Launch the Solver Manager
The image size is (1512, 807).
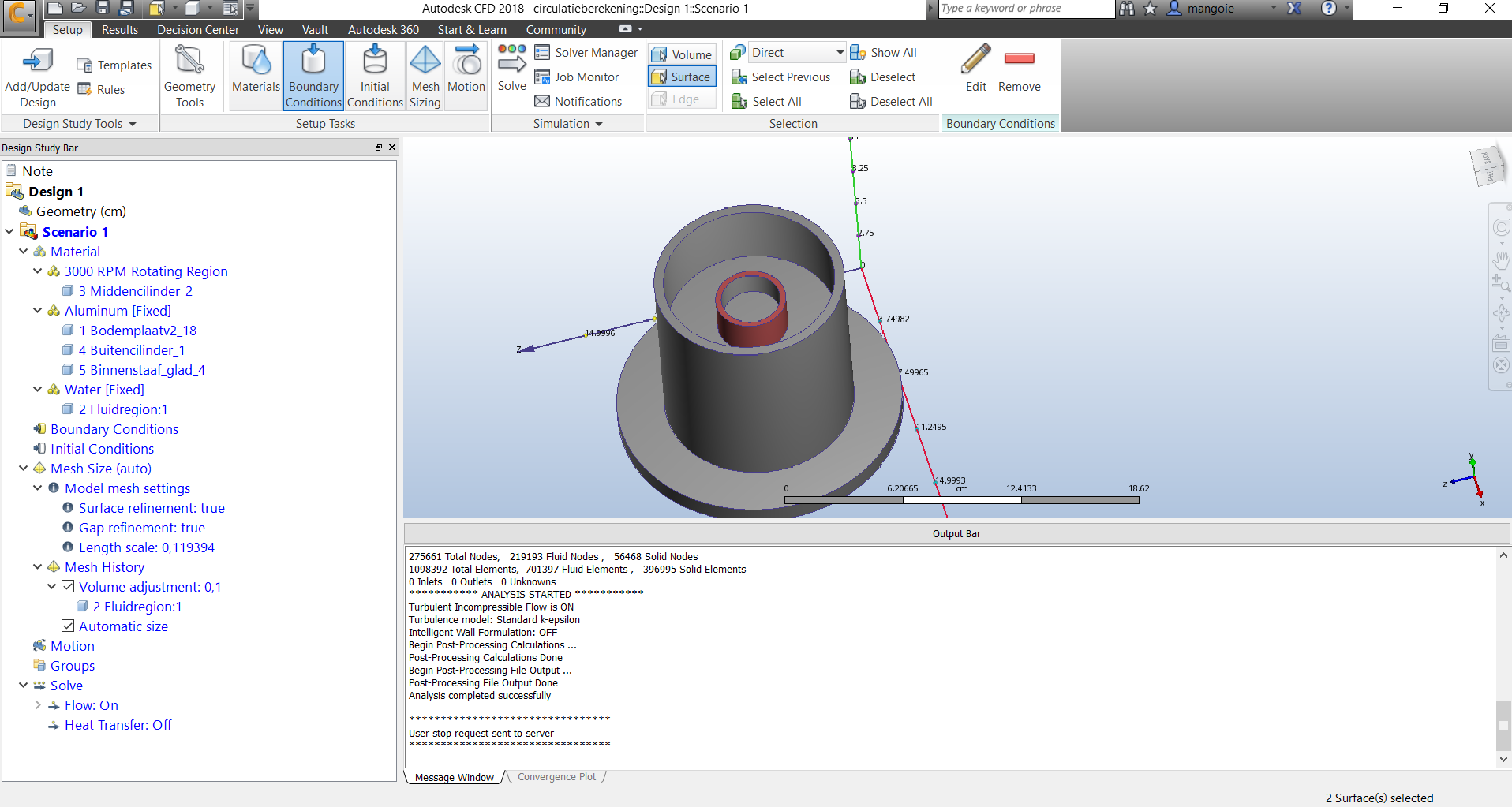point(586,52)
